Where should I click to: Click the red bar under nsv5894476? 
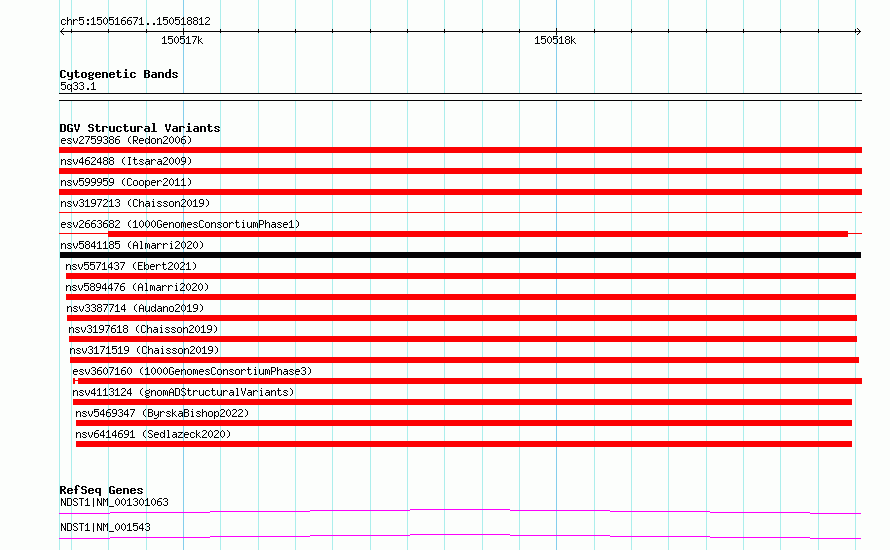click(461, 297)
